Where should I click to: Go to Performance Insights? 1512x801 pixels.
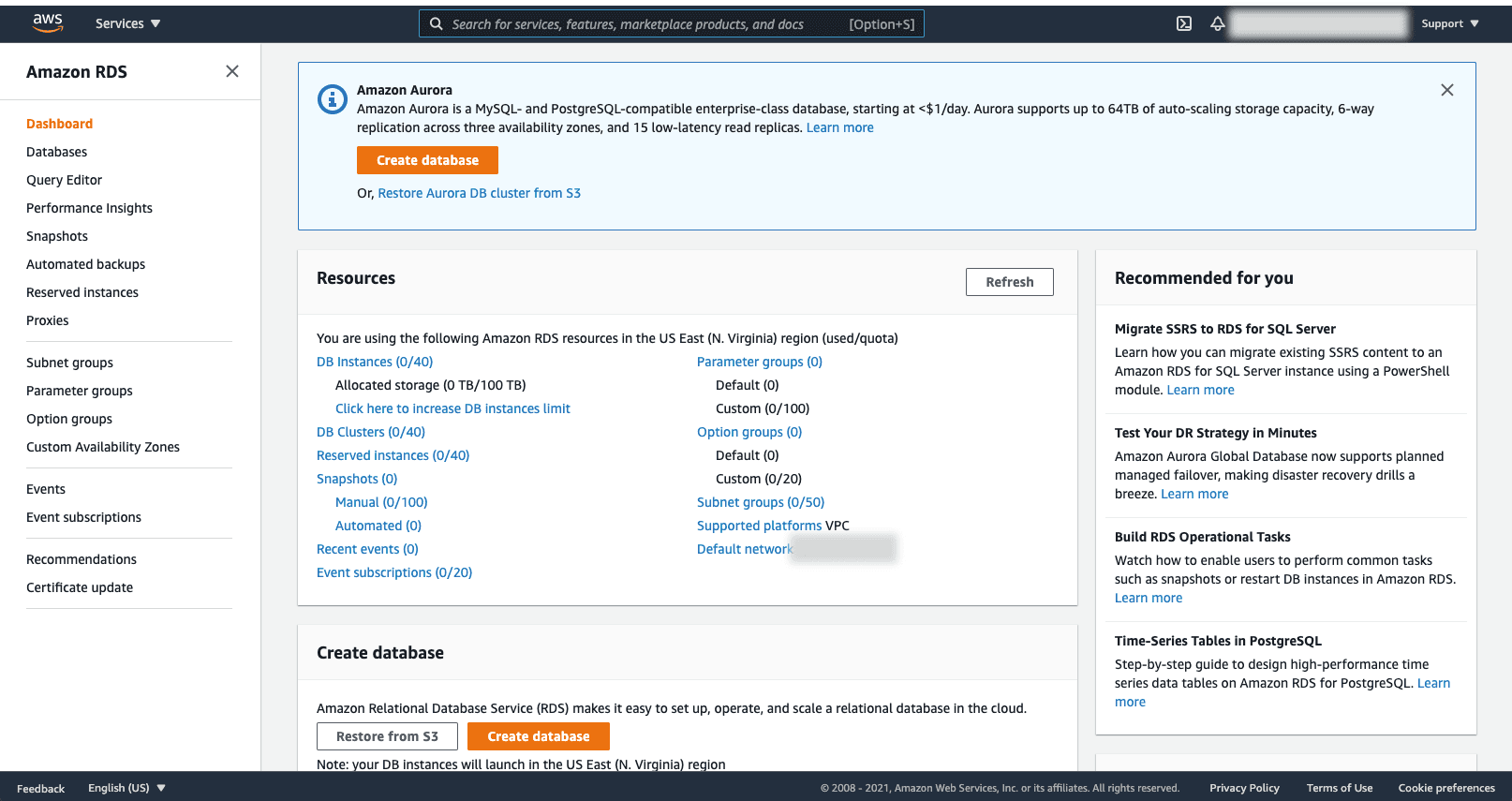coord(89,208)
